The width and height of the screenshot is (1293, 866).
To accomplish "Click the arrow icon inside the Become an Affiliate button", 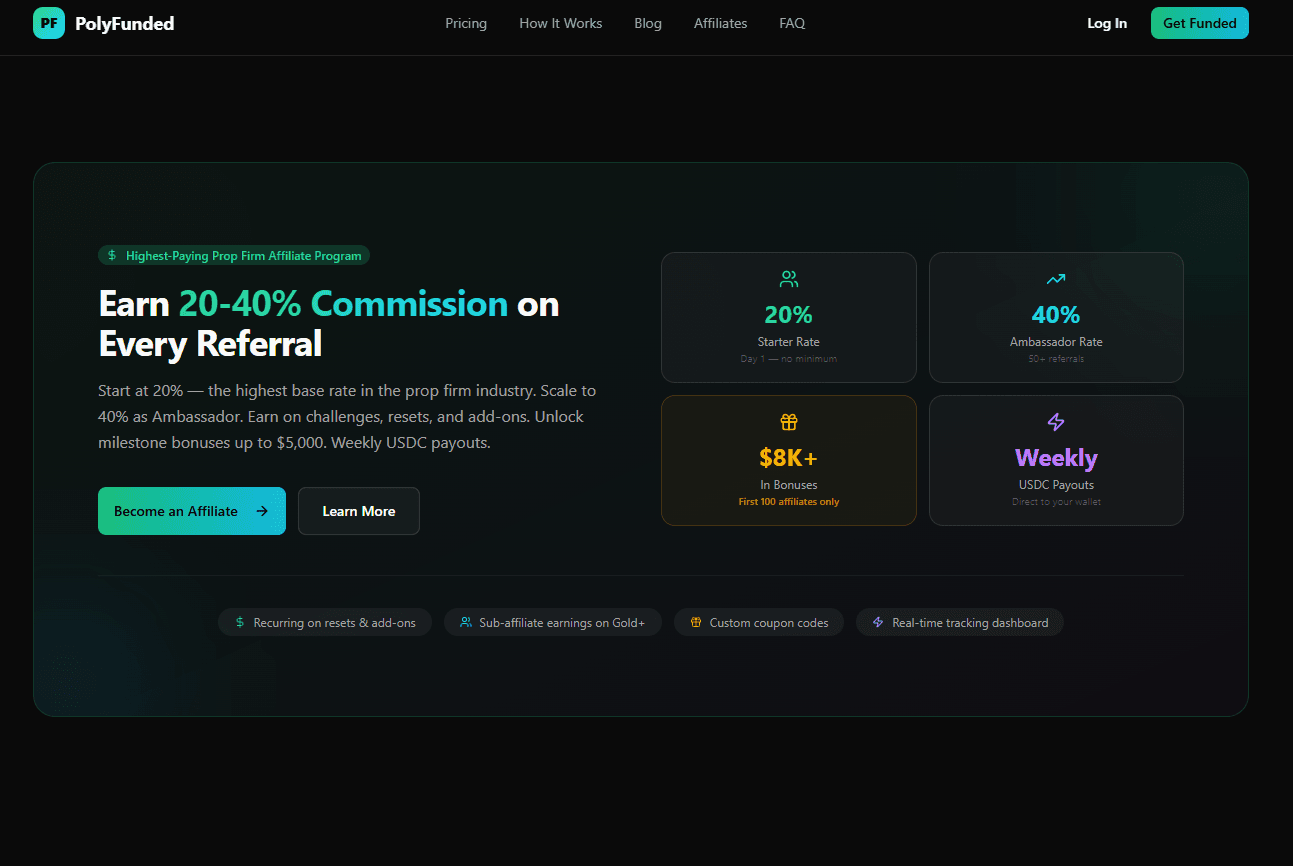I will [x=264, y=511].
